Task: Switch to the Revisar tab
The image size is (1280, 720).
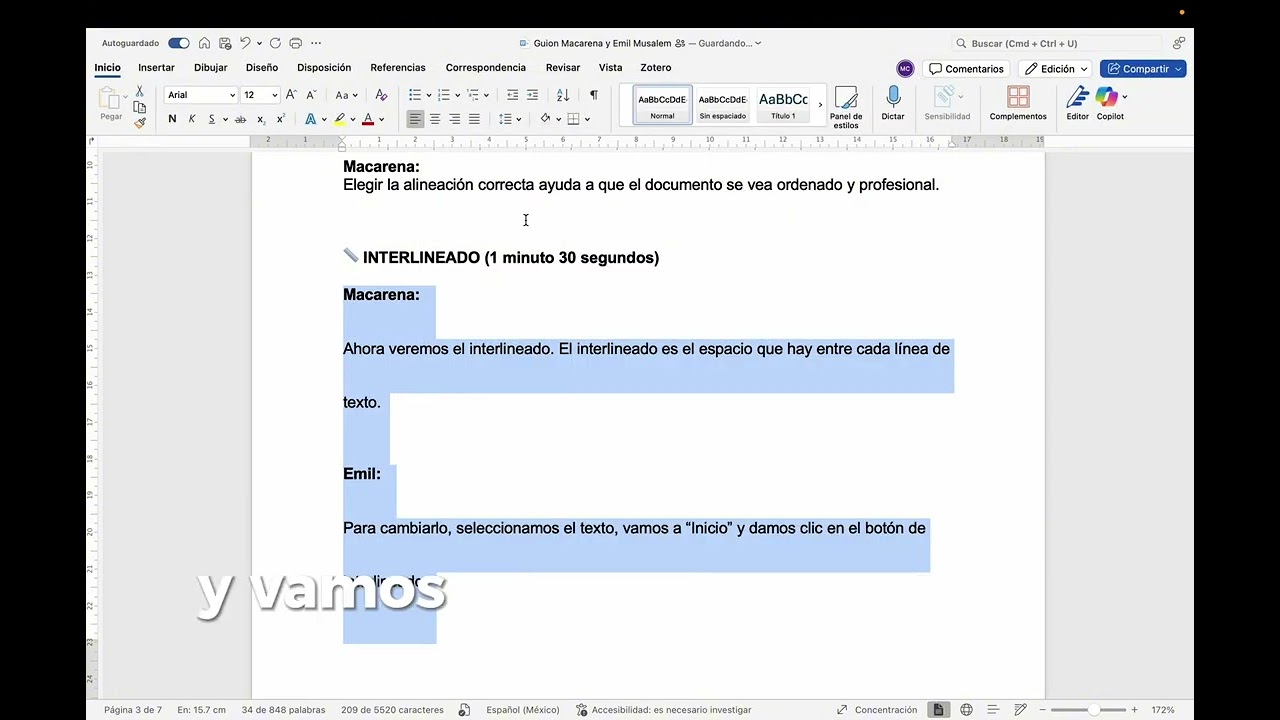Action: click(563, 68)
